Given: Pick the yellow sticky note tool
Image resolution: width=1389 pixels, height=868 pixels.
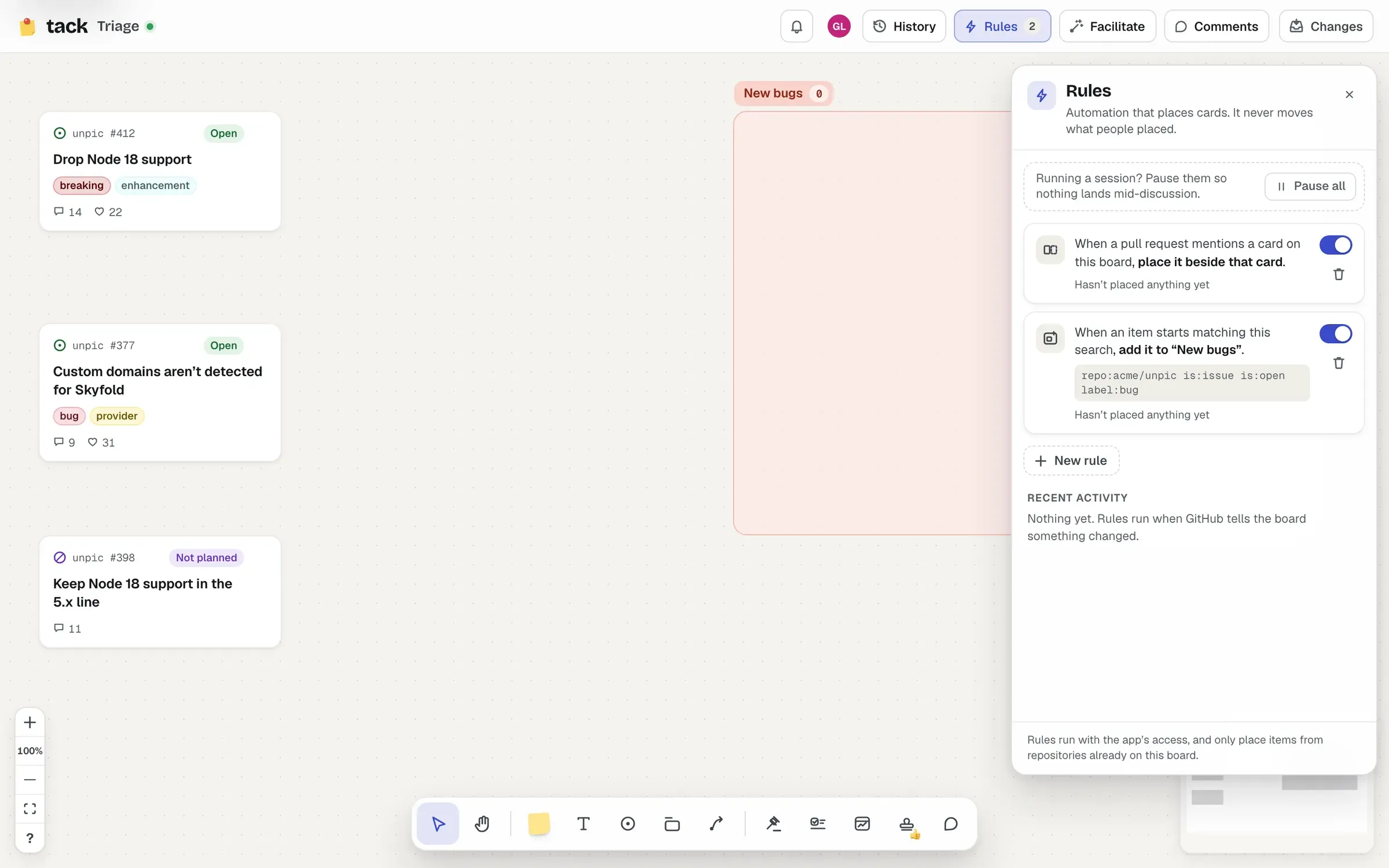Looking at the screenshot, I should click(x=539, y=823).
